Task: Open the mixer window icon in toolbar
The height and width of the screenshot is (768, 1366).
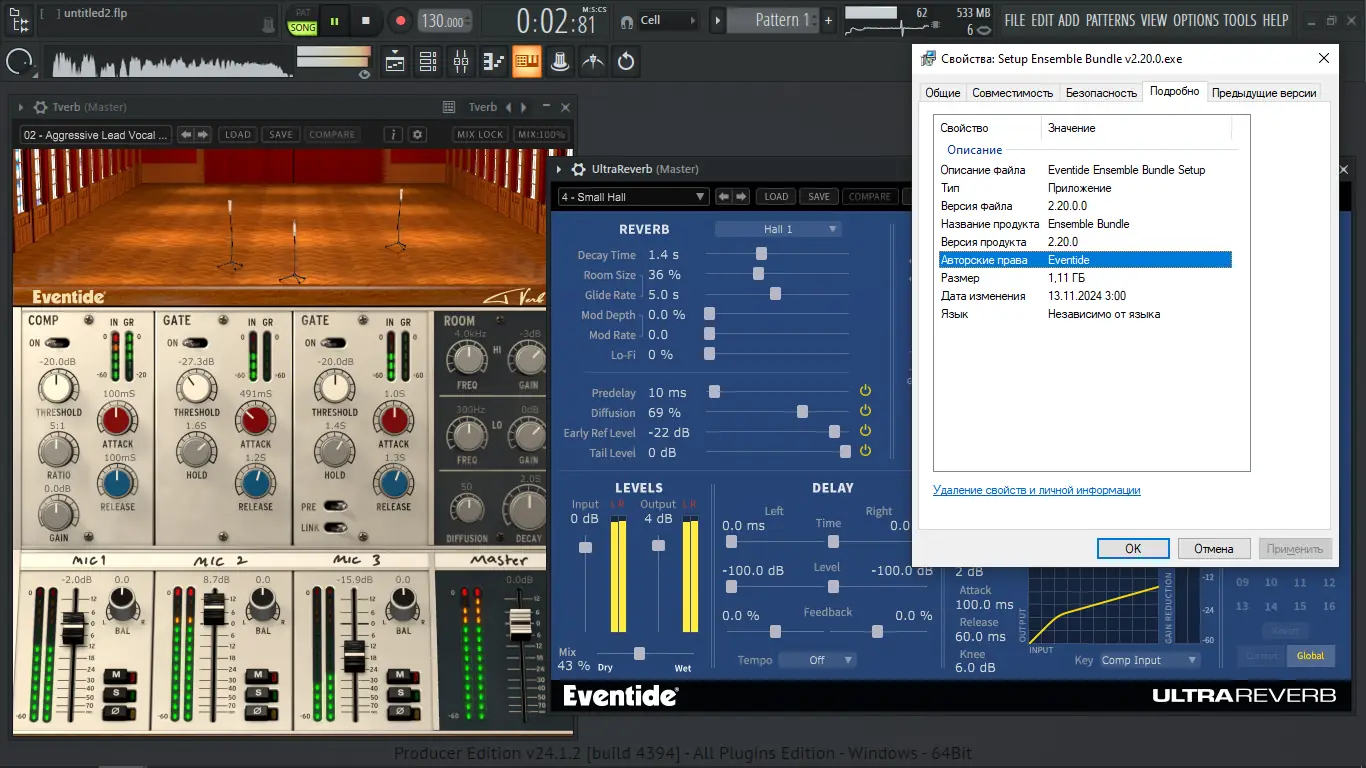Action: pyautogui.click(x=461, y=62)
